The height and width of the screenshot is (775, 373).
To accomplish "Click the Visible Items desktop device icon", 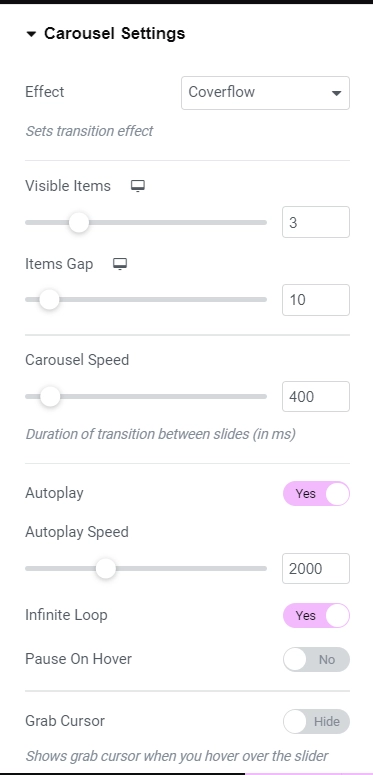I will [138, 186].
